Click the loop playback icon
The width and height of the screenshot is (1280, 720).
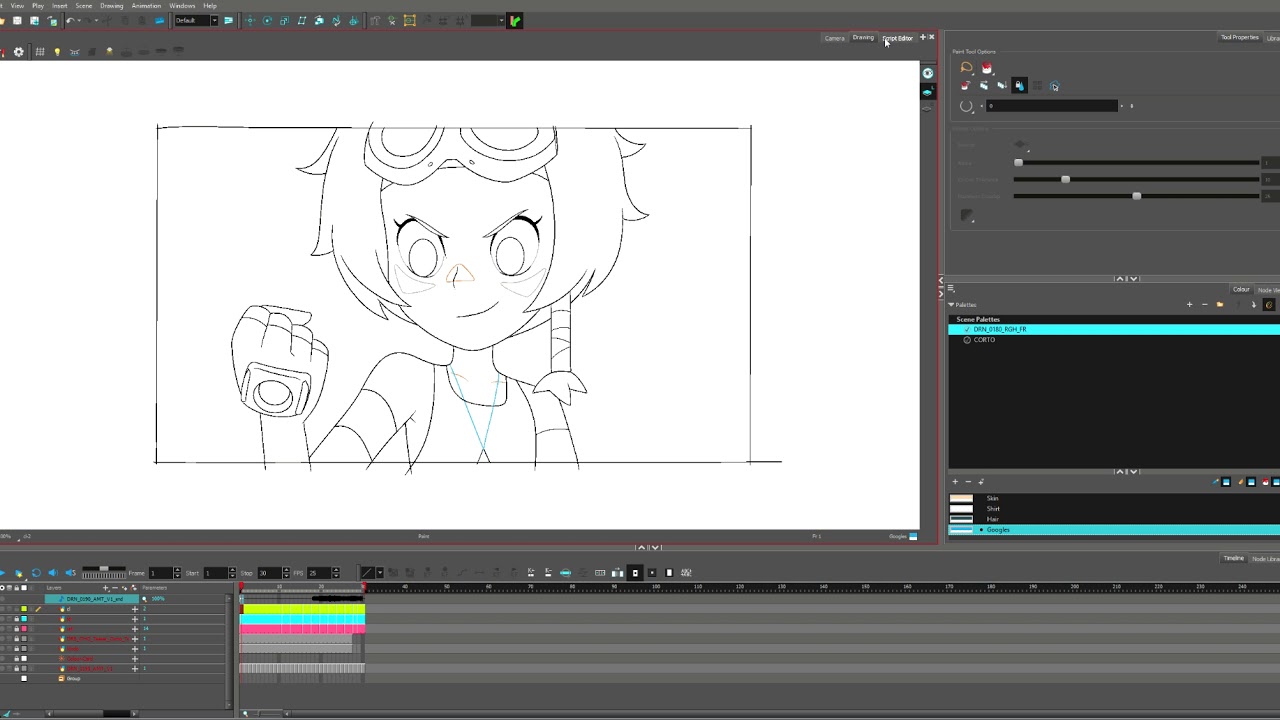click(36, 573)
